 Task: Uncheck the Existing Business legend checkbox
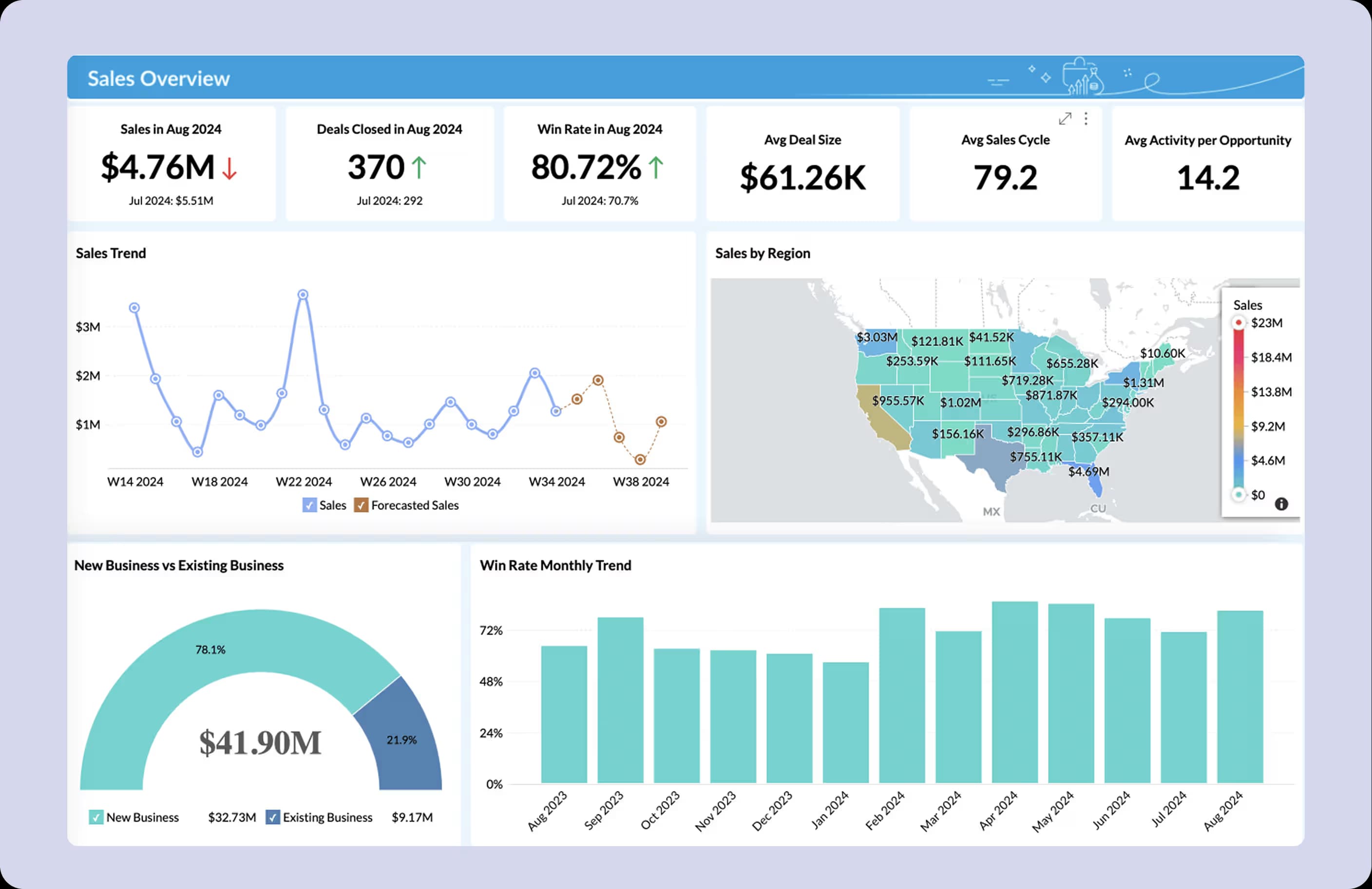[x=273, y=817]
